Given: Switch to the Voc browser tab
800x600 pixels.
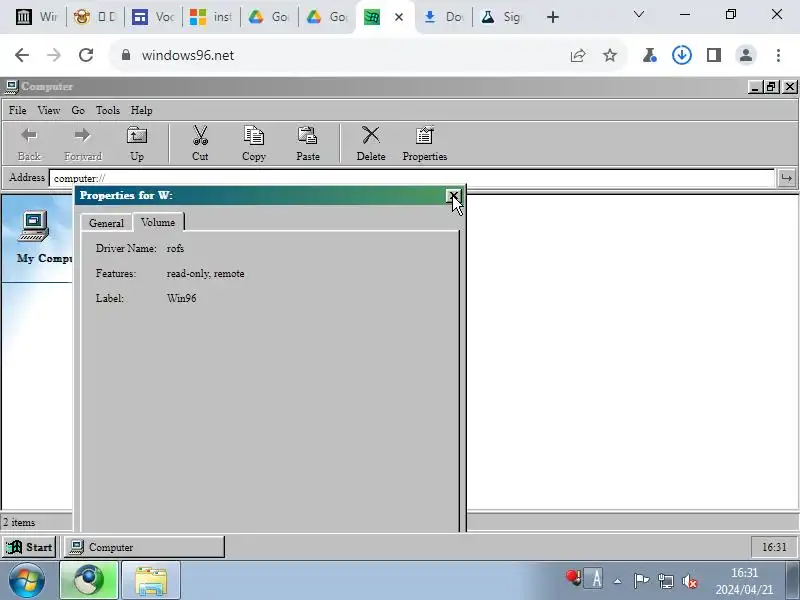Looking at the screenshot, I should [x=153, y=17].
